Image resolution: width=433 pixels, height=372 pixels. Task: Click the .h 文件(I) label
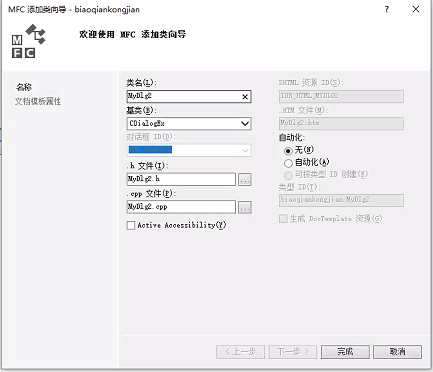148,166
